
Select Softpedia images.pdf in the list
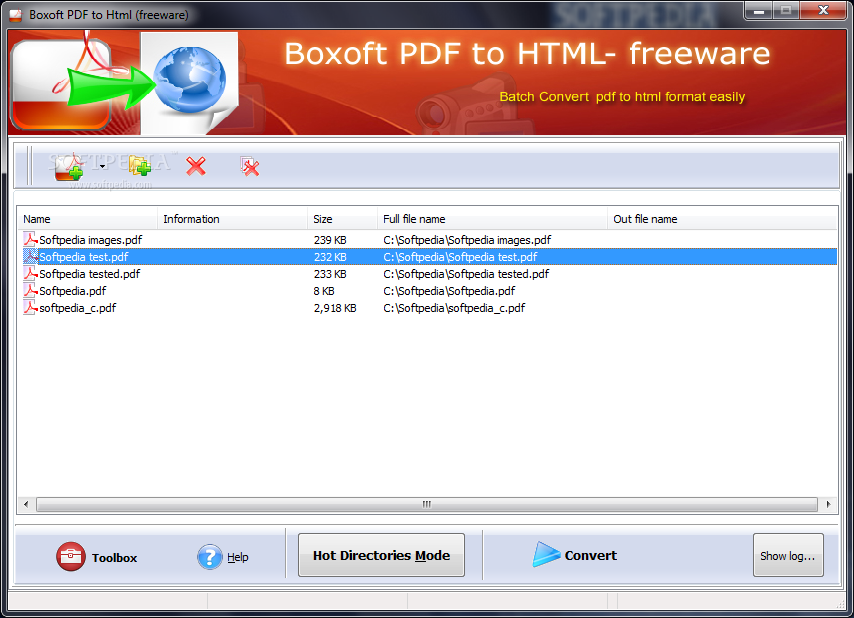click(90, 240)
